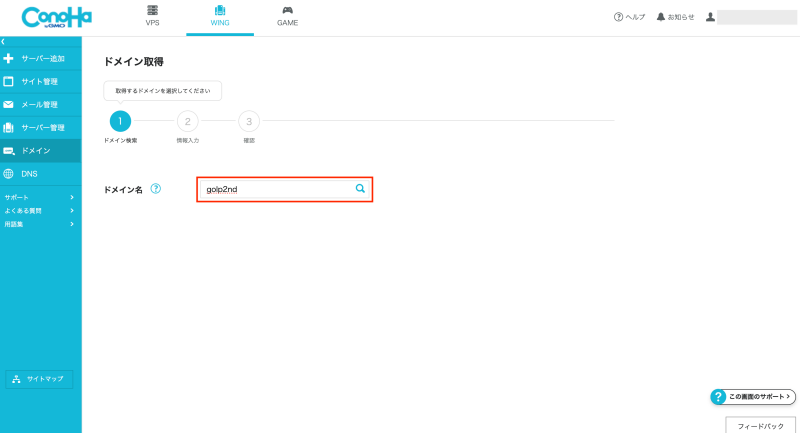The width and height of the screenshot is (800, 433).
Task: Click the domain search magnifier icon
Action: (x=360, y=188)
